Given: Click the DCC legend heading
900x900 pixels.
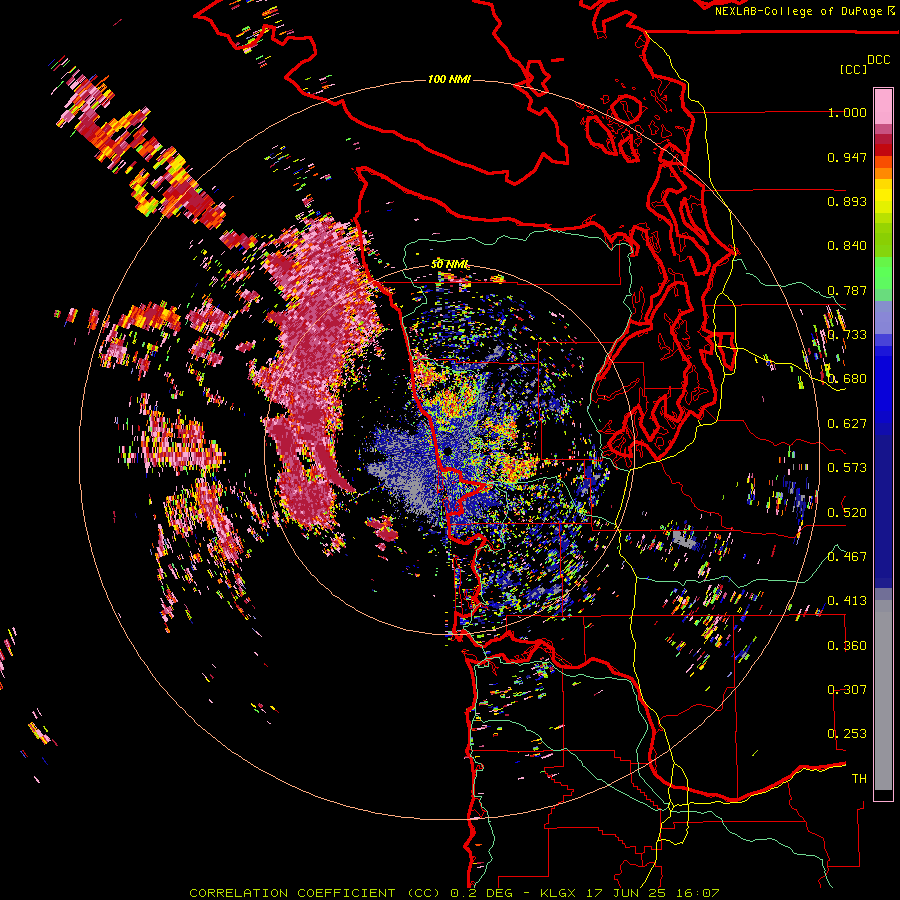Looking at the screenshot, I should [x=879, y=60].
